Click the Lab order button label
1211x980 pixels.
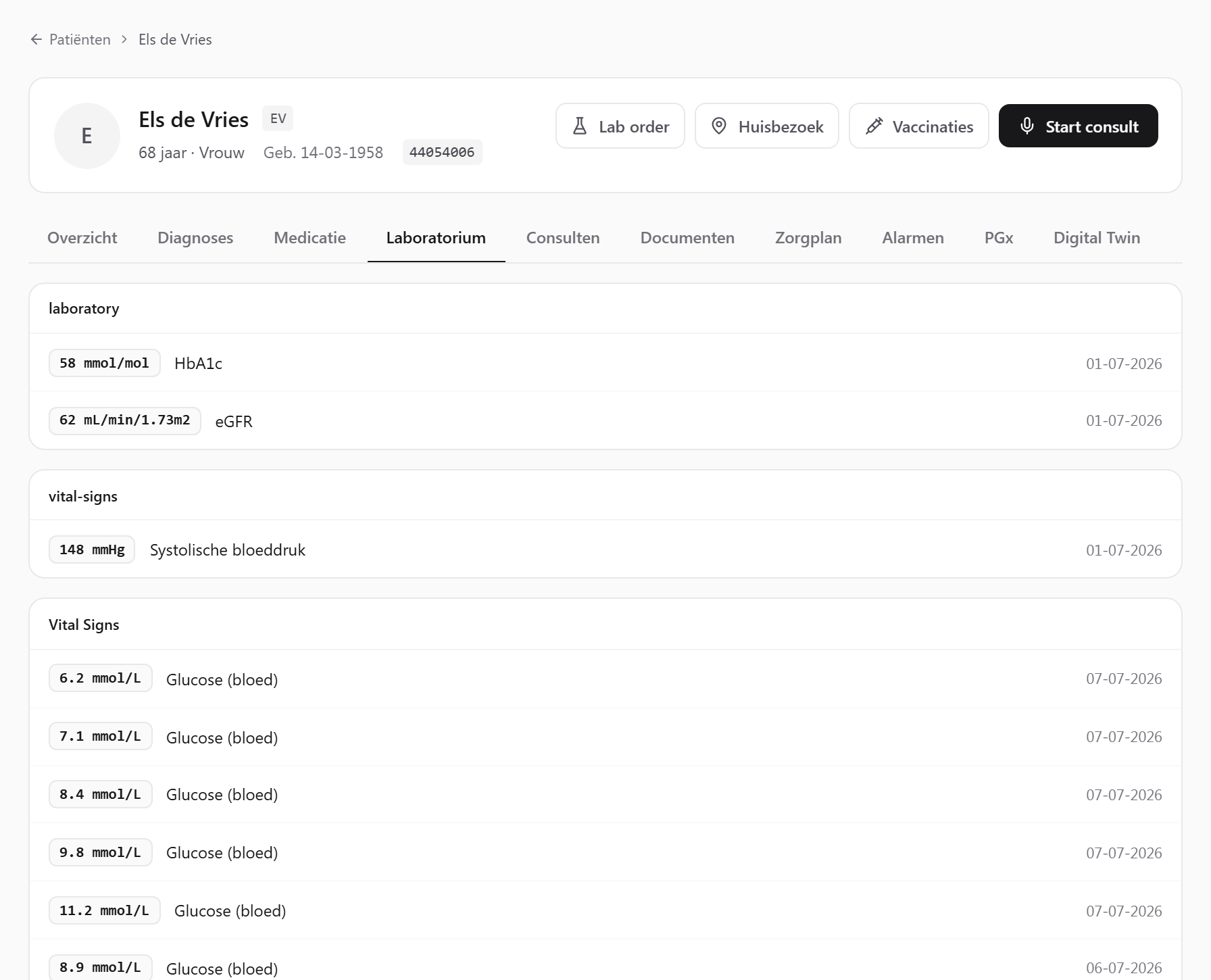pos(634,126)
